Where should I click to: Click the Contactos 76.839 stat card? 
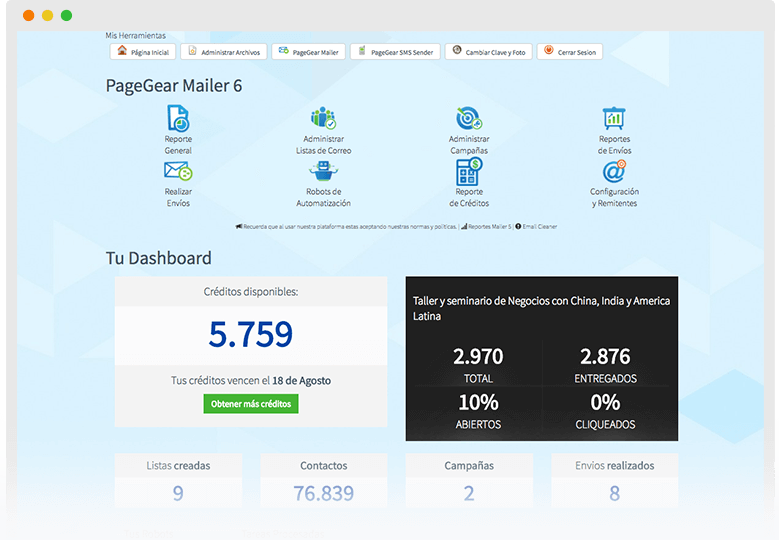324,481
